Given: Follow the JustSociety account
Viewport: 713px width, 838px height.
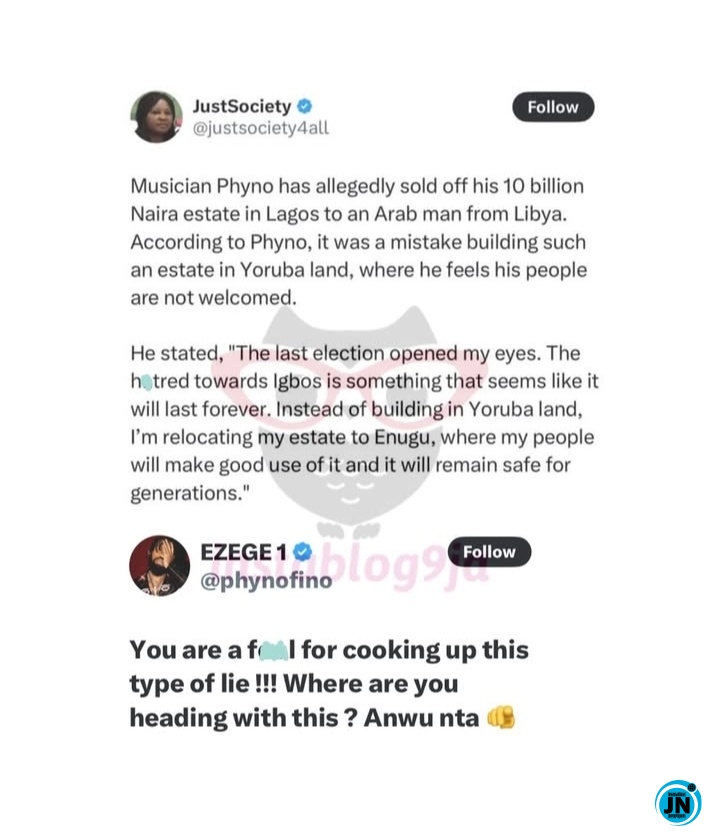Looking at the screenshot, I should tap(553, 107).
